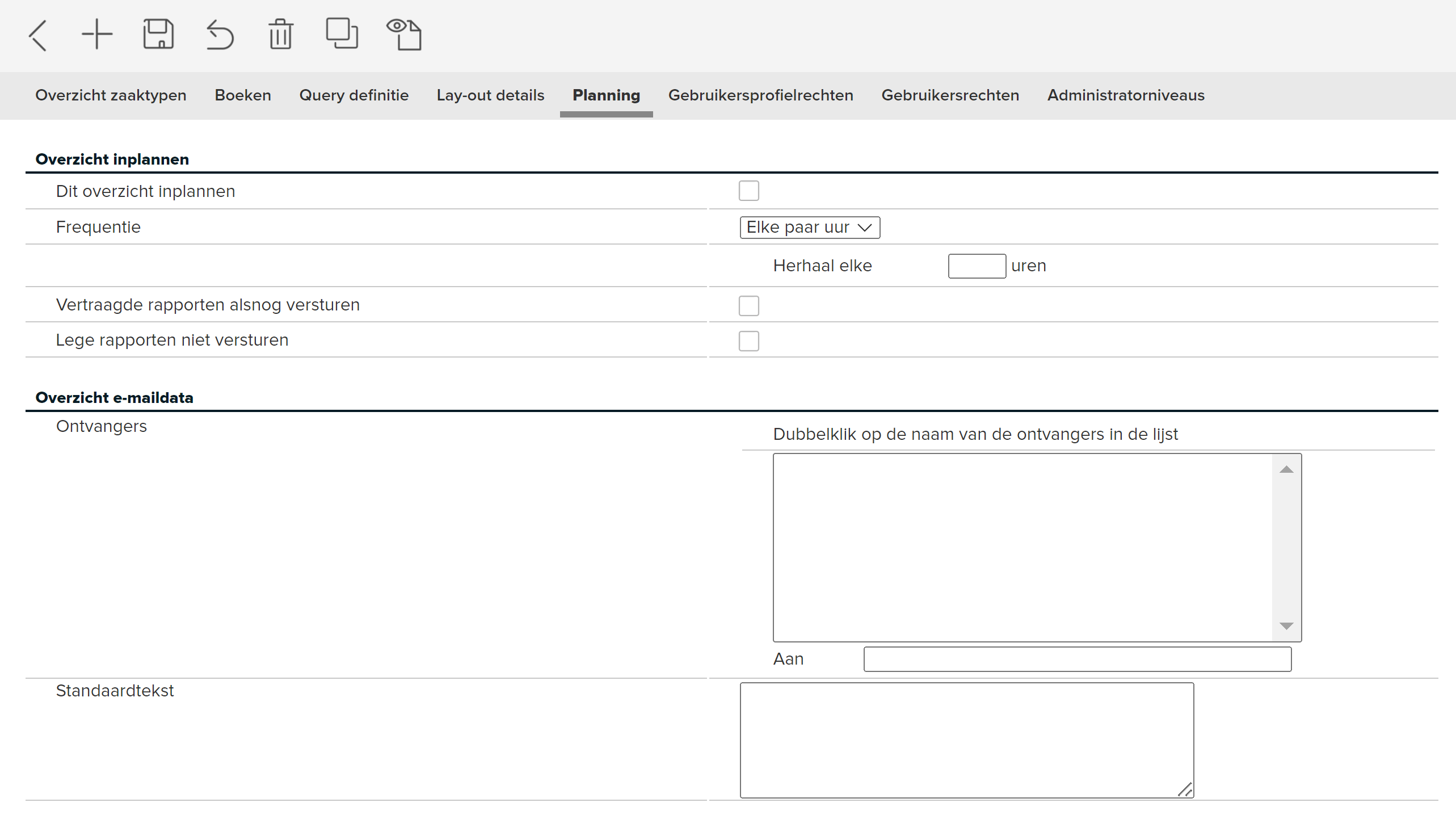This screenshot has width=1456, height=815.
Task: Click inside the Standaardtekst text area
Action: click(x=966, y=740)
